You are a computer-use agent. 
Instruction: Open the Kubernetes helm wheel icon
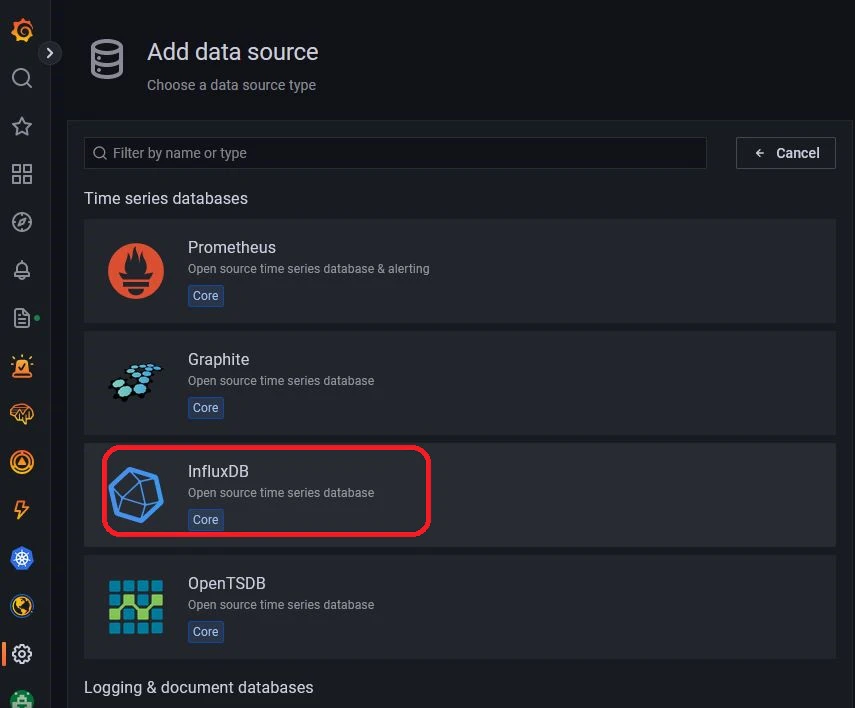[22, 558]
